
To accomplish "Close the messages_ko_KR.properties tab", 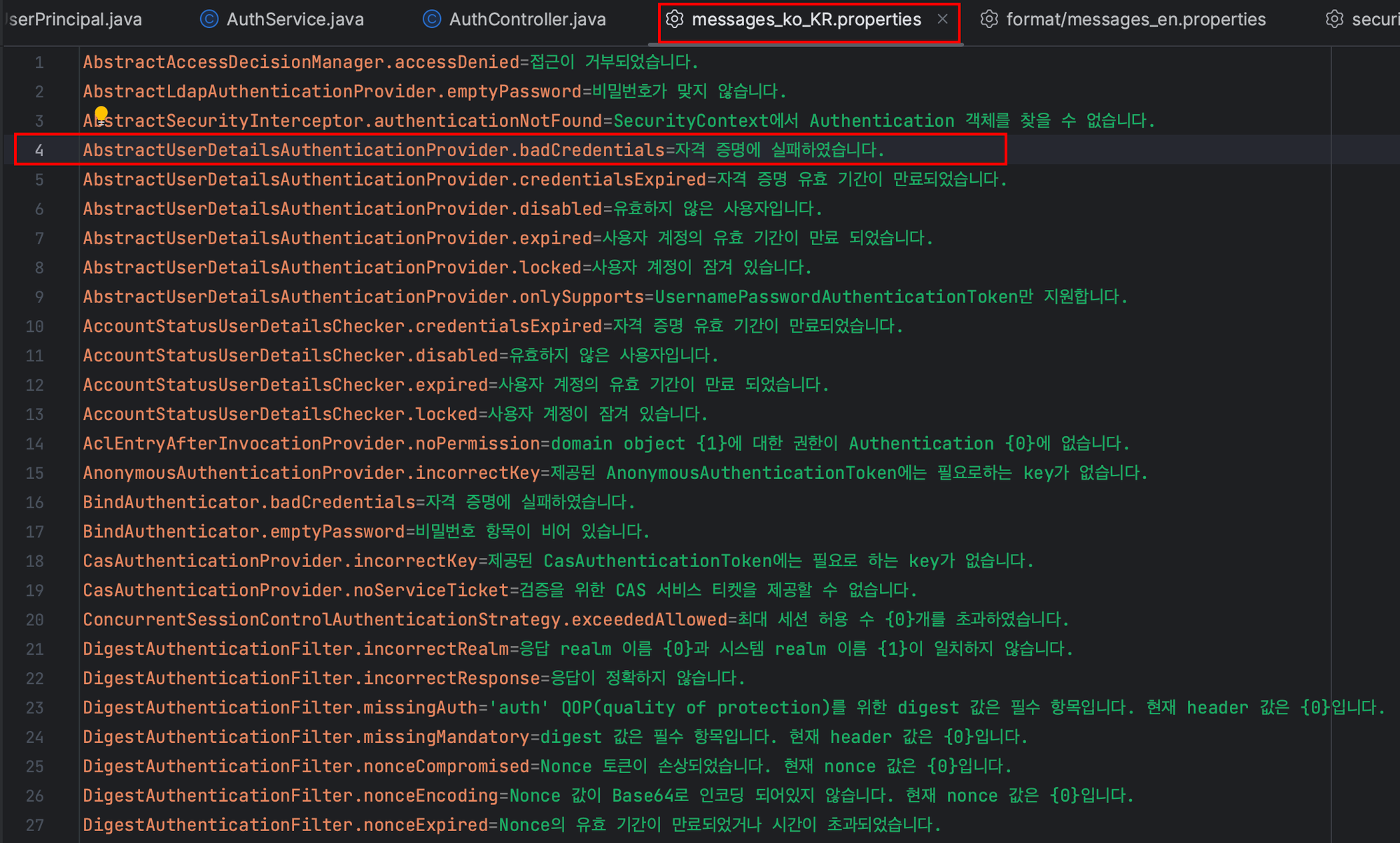I will pyautogui.click(x=943, y=19).
